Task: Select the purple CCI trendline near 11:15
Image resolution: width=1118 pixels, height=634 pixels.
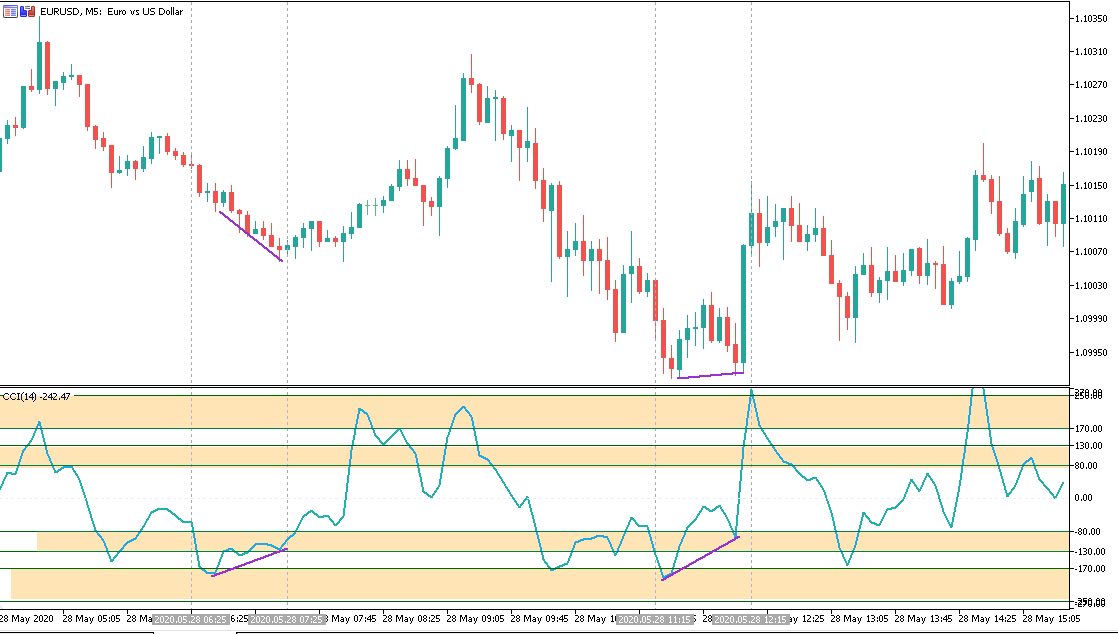Action: click(700, 558)
